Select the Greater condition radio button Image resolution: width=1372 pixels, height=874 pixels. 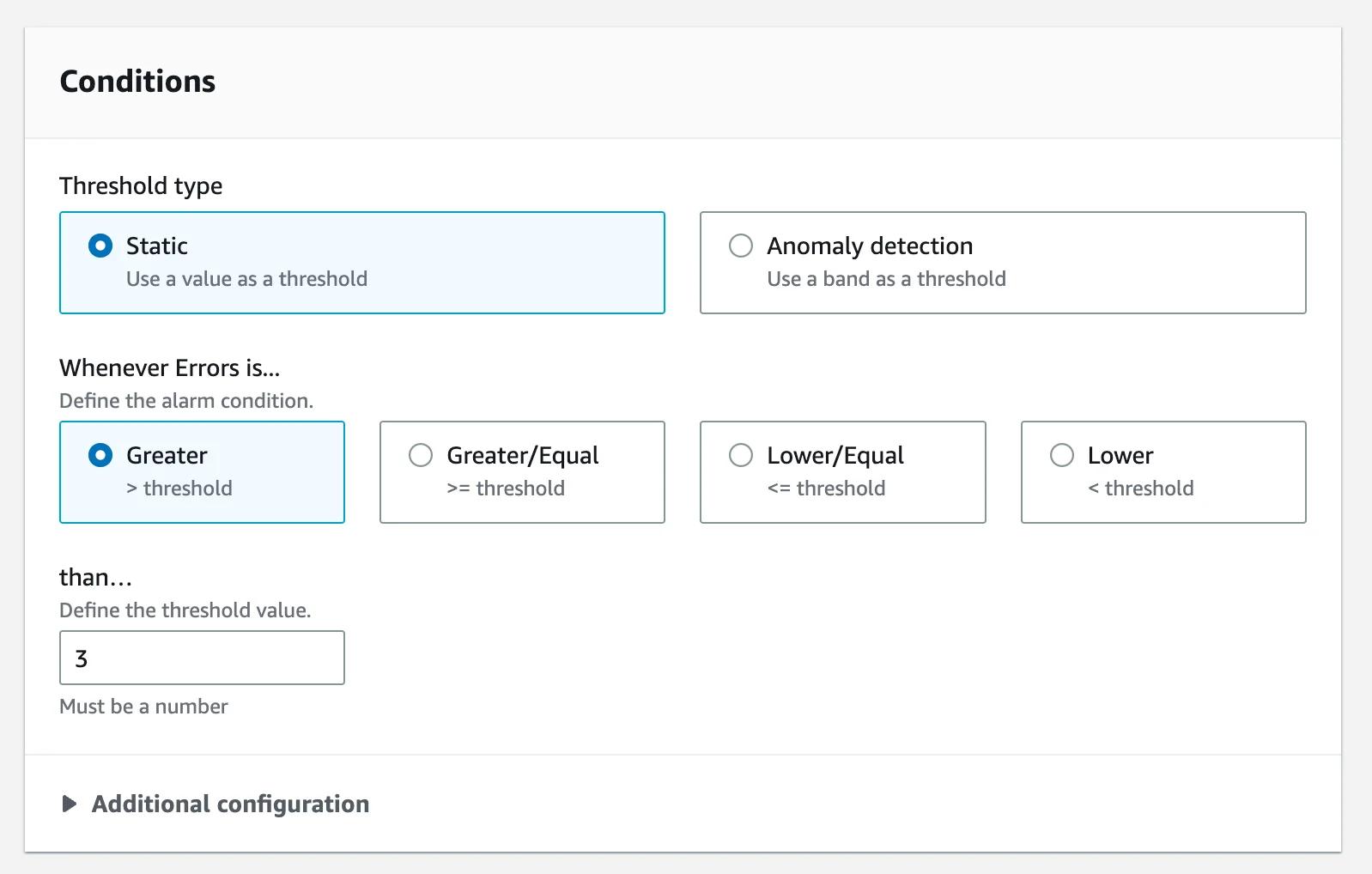coord(100,456)
